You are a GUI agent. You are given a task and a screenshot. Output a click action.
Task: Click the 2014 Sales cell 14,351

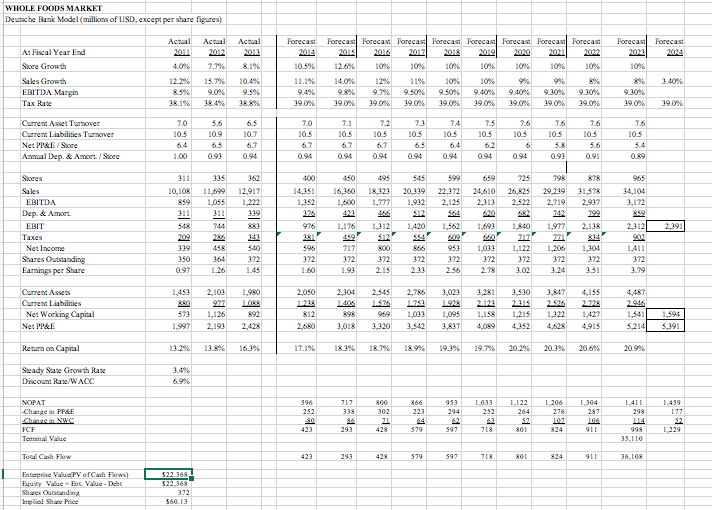click(x=304, y=191)
